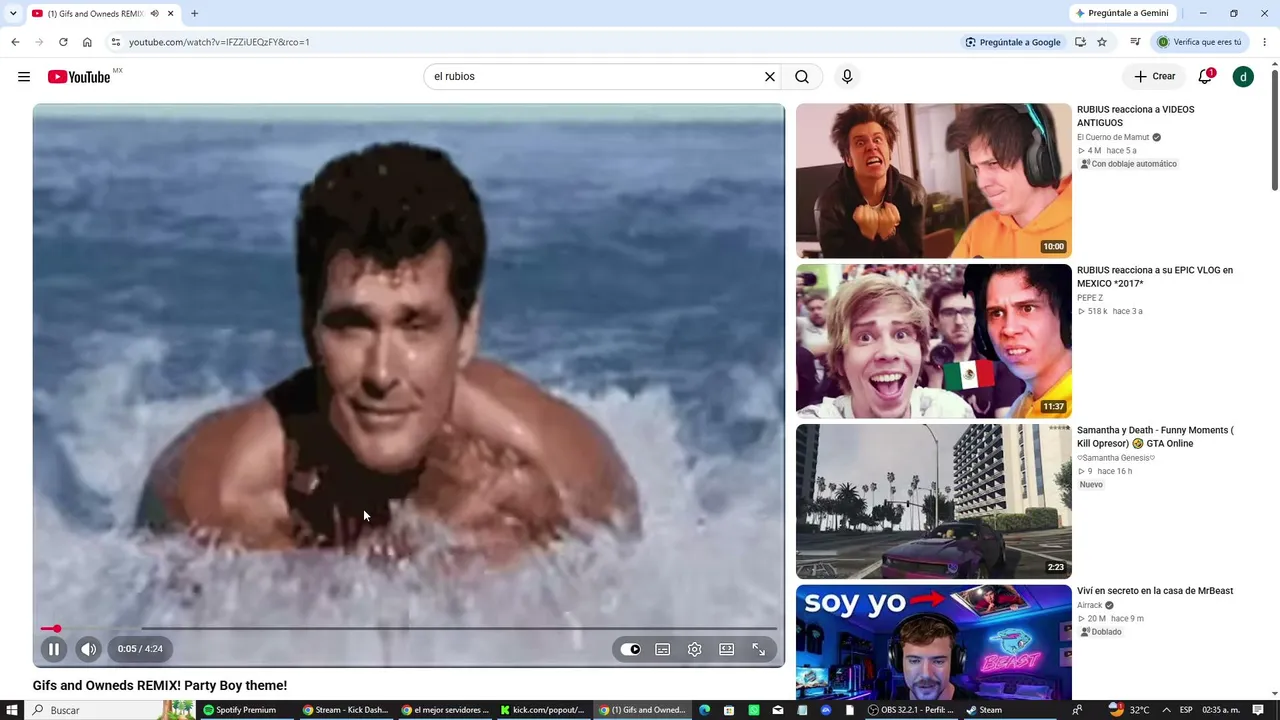Open the Crear menu
This screenshot has width=1280, height=720.
coord(1154,76)
